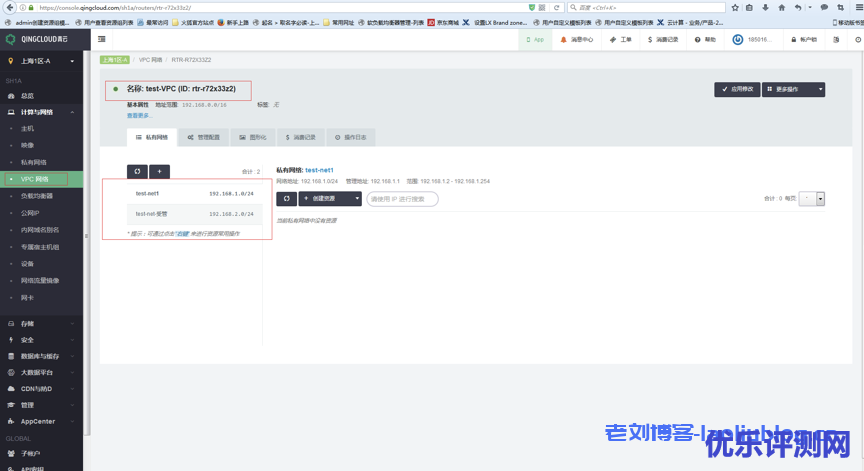Viewport: 864px width, 471px height.
Task: Expand the 管理 management section
Action: (x=41, y=405)
